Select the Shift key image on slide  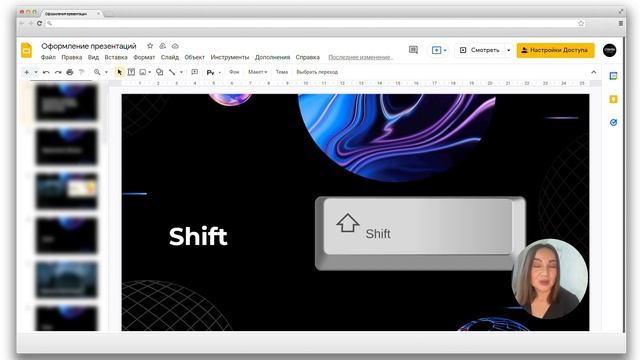(x=420, y=233)
